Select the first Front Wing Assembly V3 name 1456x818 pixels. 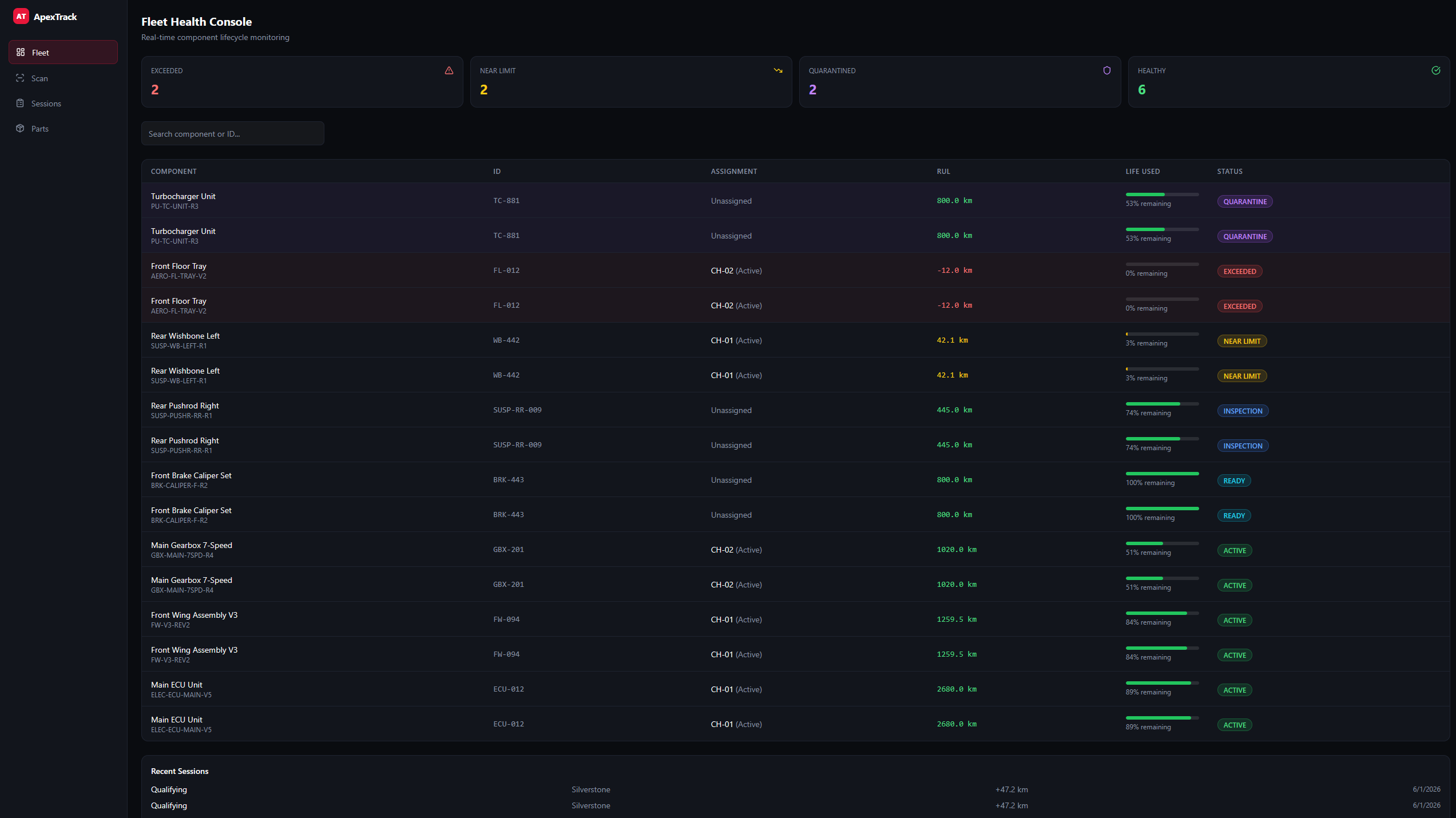point(194,615)
